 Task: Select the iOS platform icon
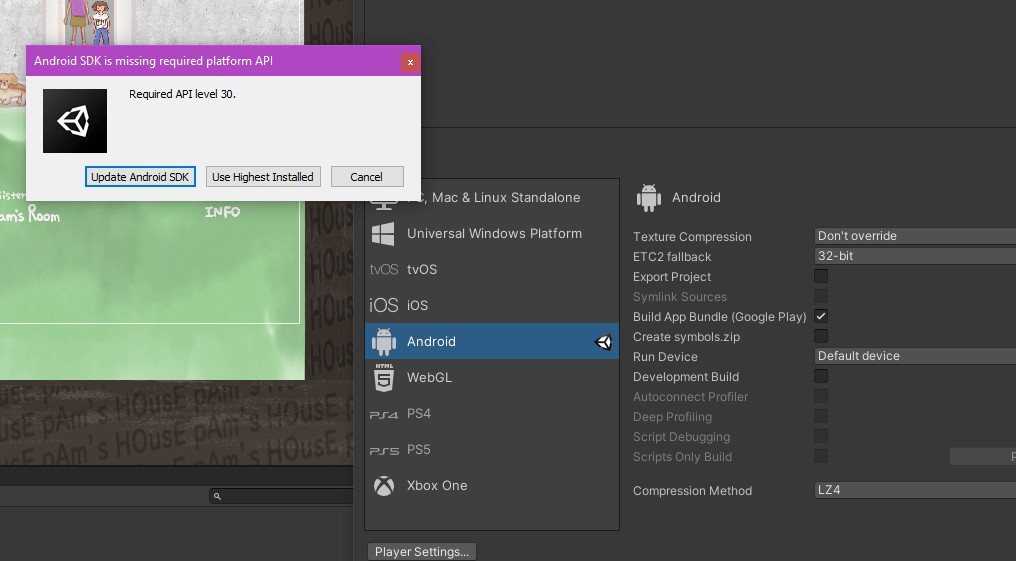(x=384, y=305)
